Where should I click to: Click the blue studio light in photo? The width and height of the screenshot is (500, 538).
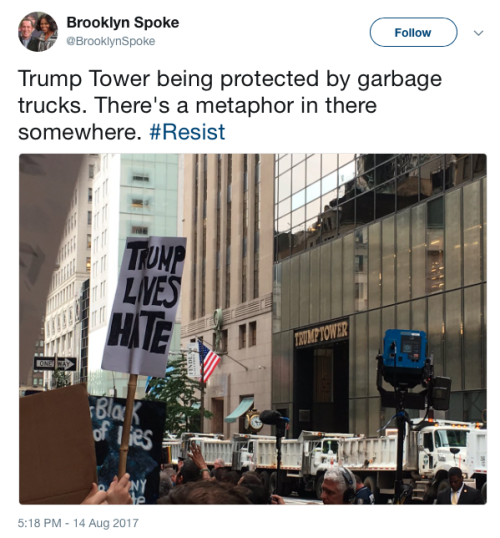pyautogui.click(x=405, y=349)
